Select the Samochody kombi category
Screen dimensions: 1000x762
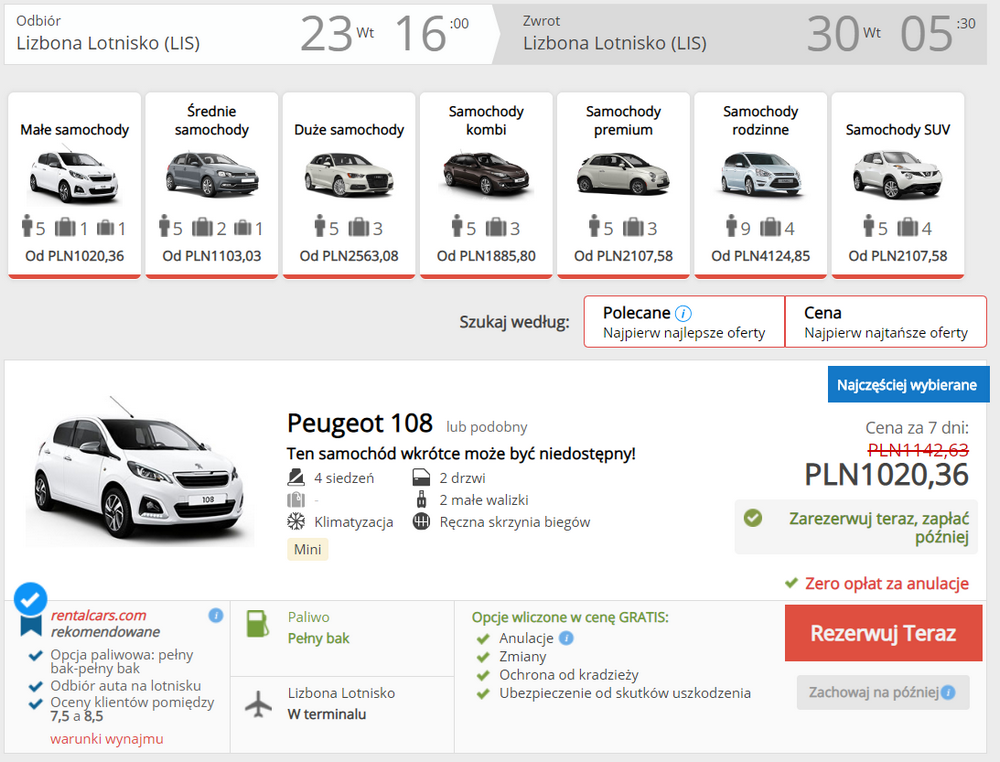[x=486, y=186]
